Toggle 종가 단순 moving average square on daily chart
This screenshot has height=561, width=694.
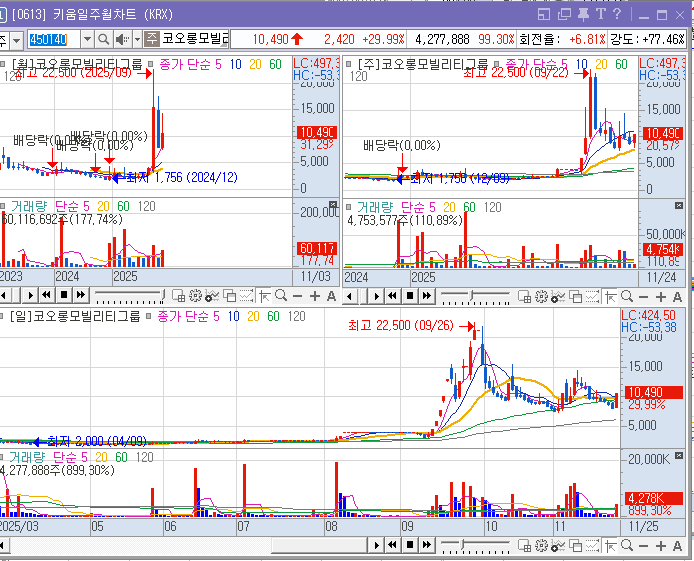point(149,316)
